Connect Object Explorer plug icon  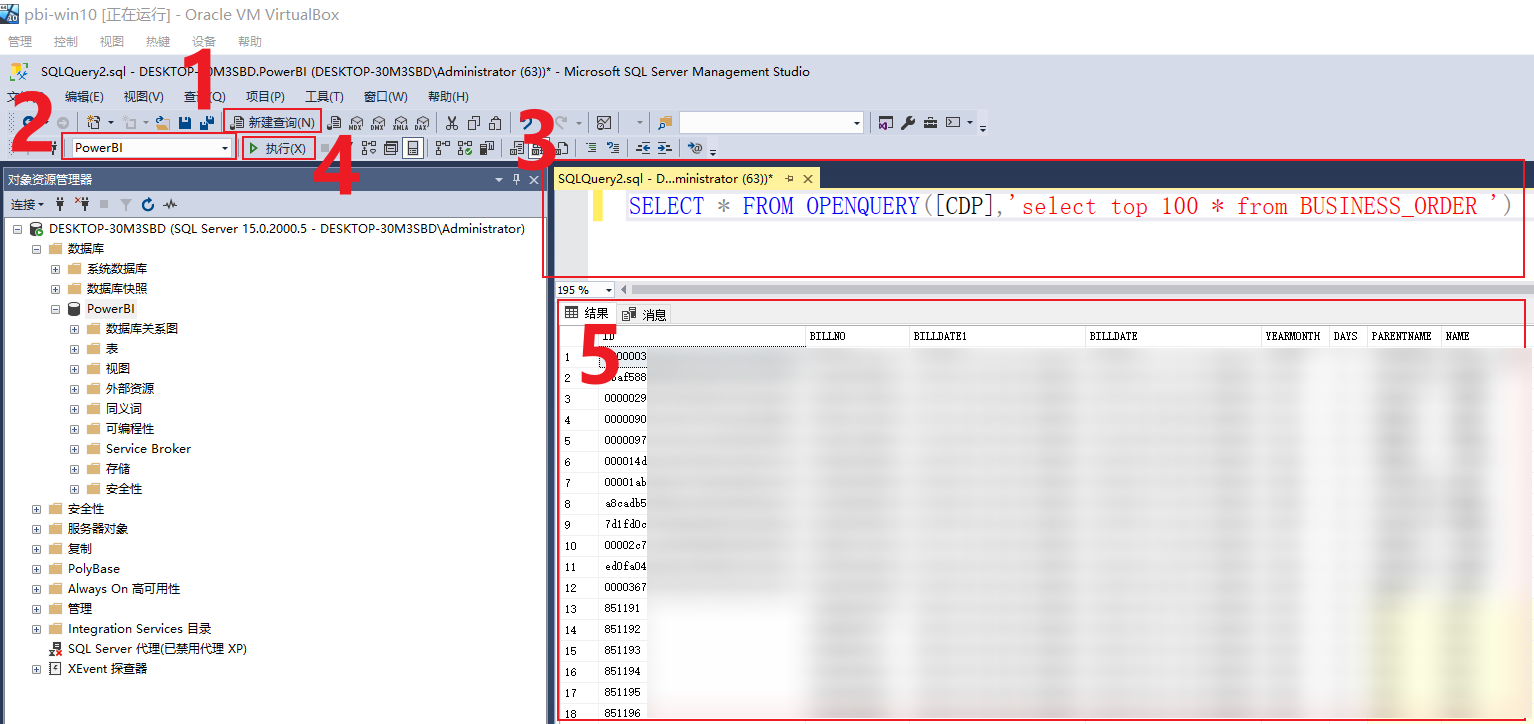[x=60, y=204]
